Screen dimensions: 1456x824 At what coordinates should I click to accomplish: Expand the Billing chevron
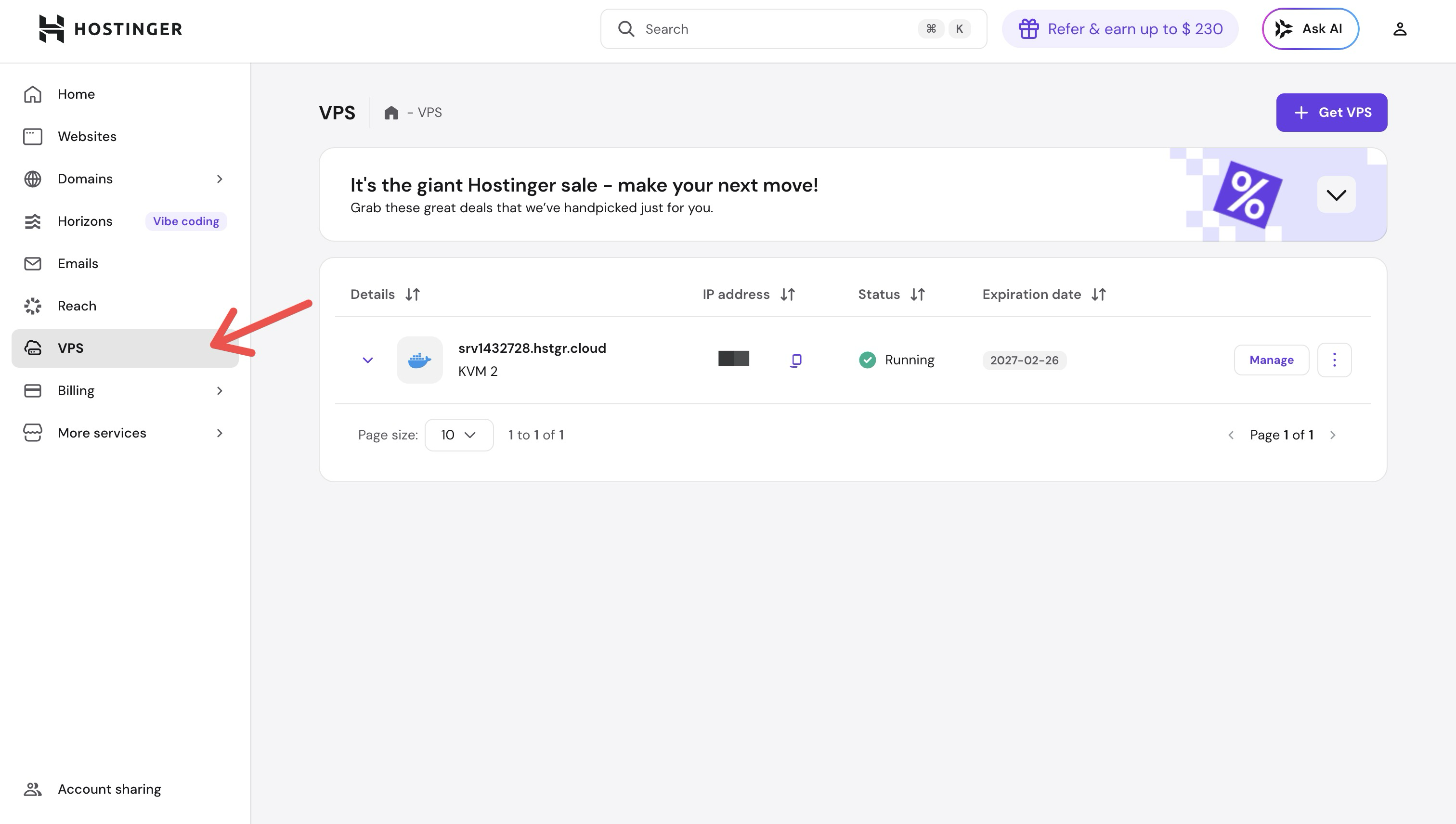click(220, 391)
